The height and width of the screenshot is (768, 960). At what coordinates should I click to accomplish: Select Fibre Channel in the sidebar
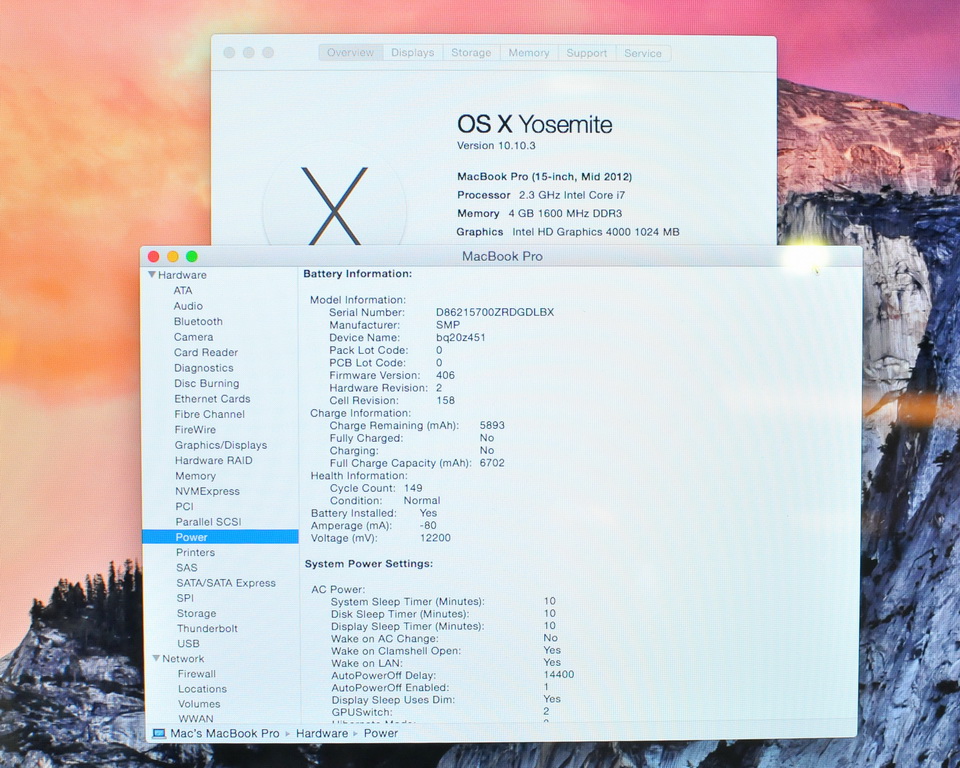pos(209,414)
